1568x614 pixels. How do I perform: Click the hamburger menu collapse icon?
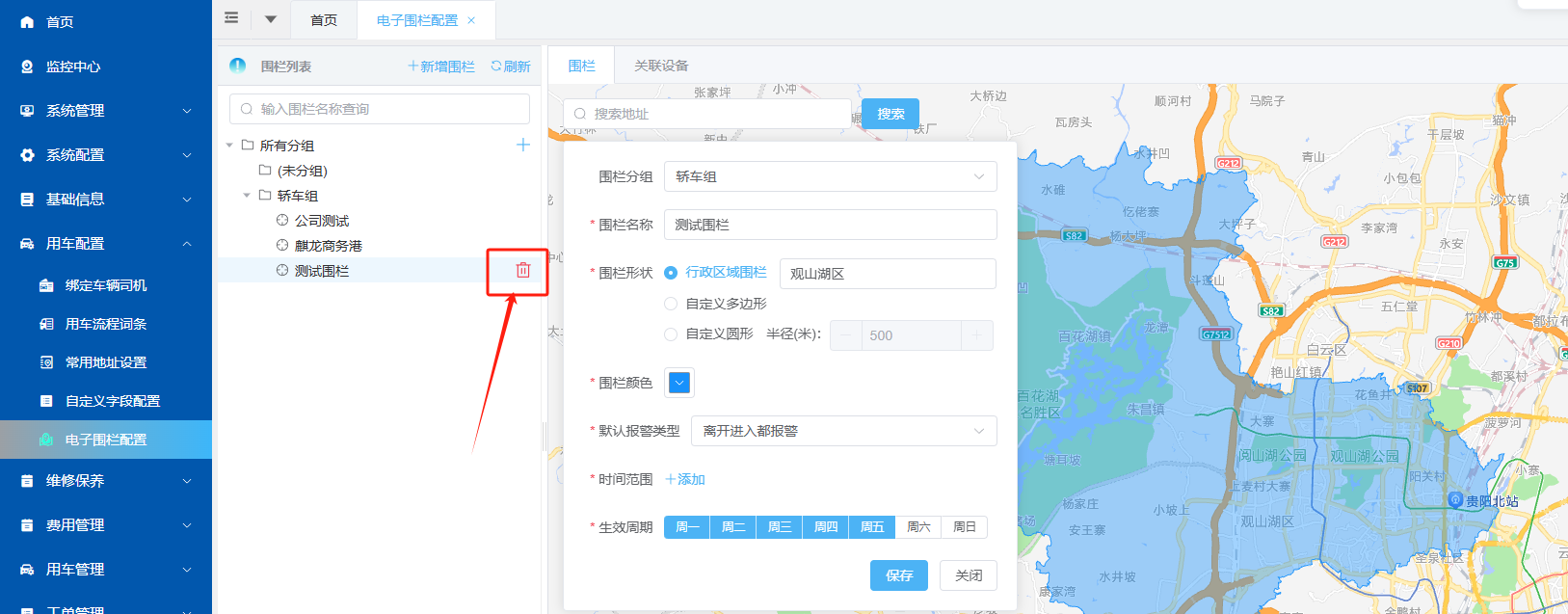tap(231, 18)
